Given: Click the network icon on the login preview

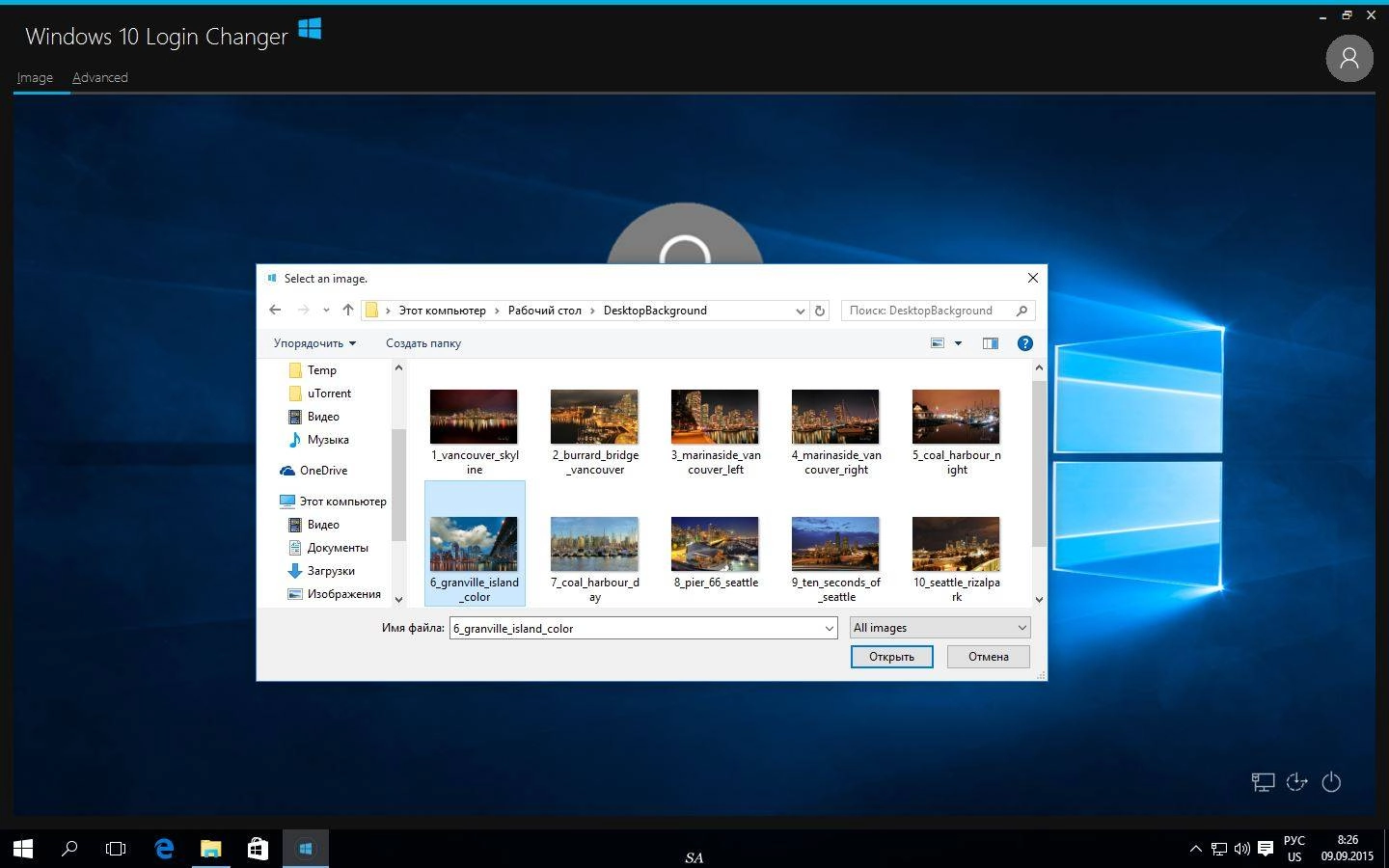Looking at the screenshot, I should [1263, 782].
